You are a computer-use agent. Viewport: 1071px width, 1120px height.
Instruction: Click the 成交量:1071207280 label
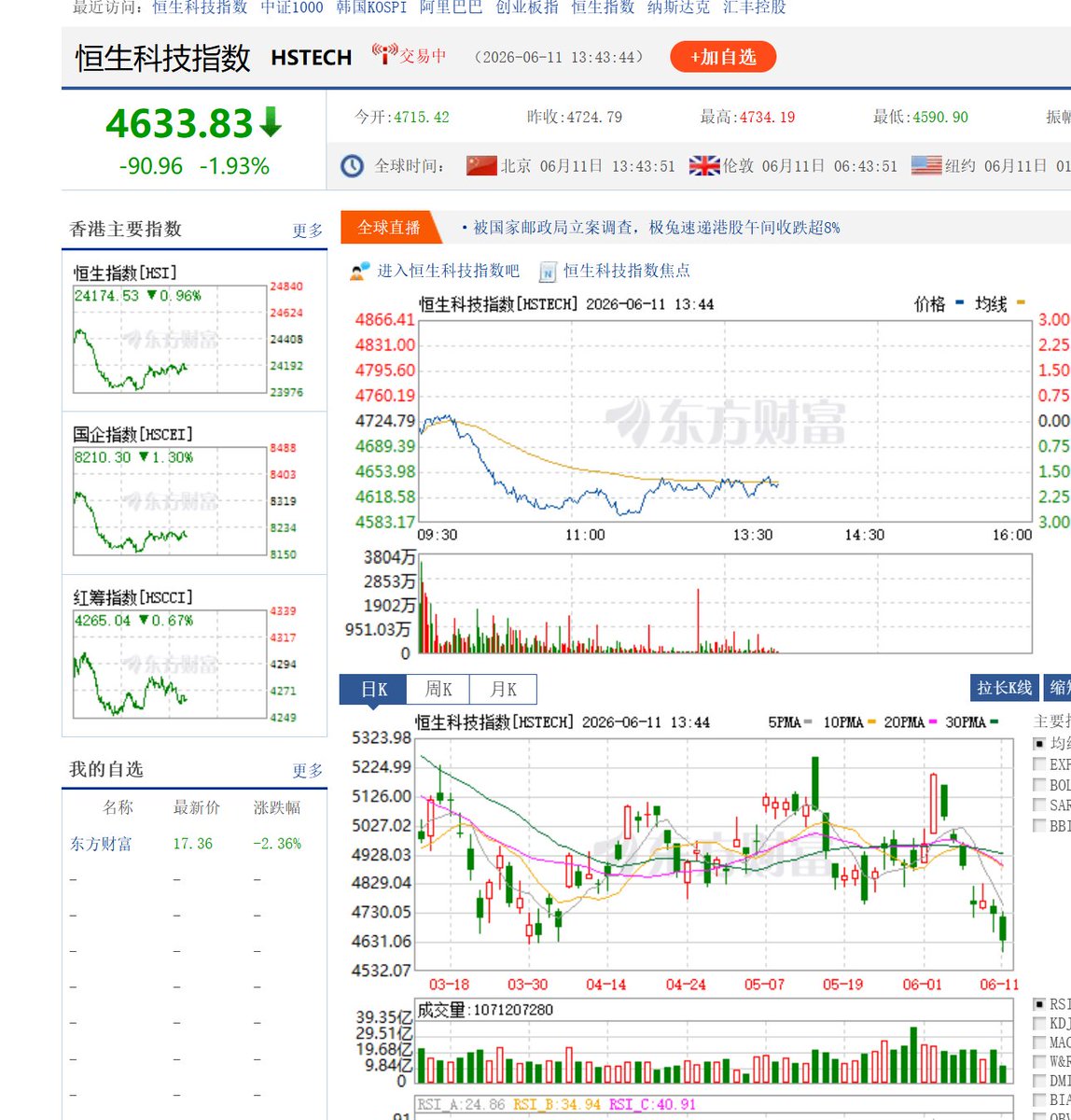click(484, 1010)
